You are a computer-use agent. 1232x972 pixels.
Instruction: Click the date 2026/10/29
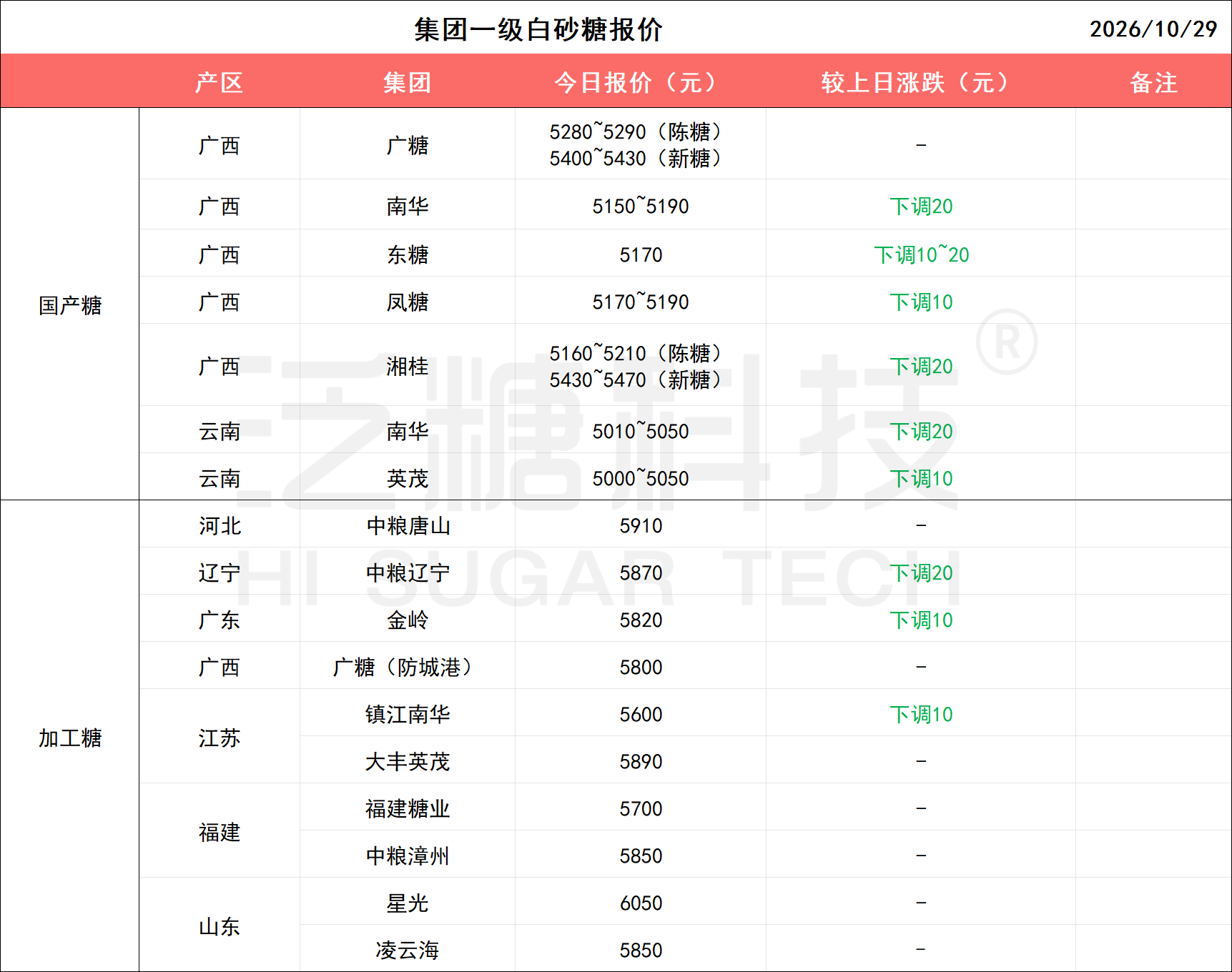pos(1153,29)
